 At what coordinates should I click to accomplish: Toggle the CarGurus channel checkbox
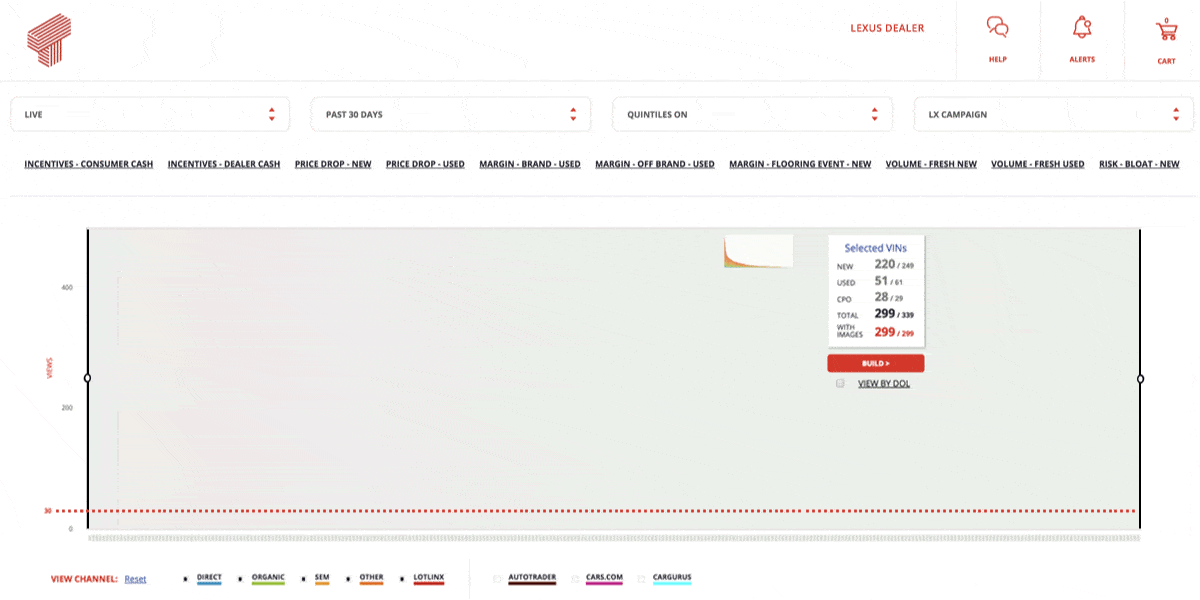[x=642, y=578]
